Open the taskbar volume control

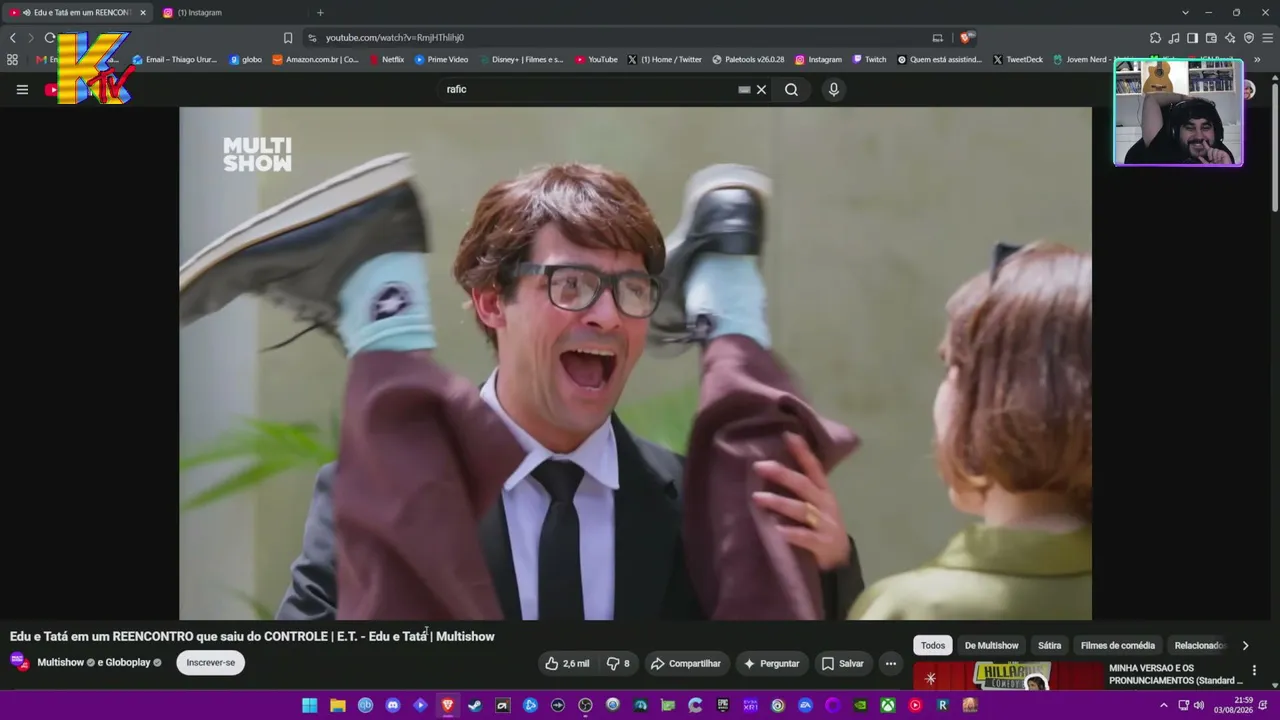[x=1198, y=705]
